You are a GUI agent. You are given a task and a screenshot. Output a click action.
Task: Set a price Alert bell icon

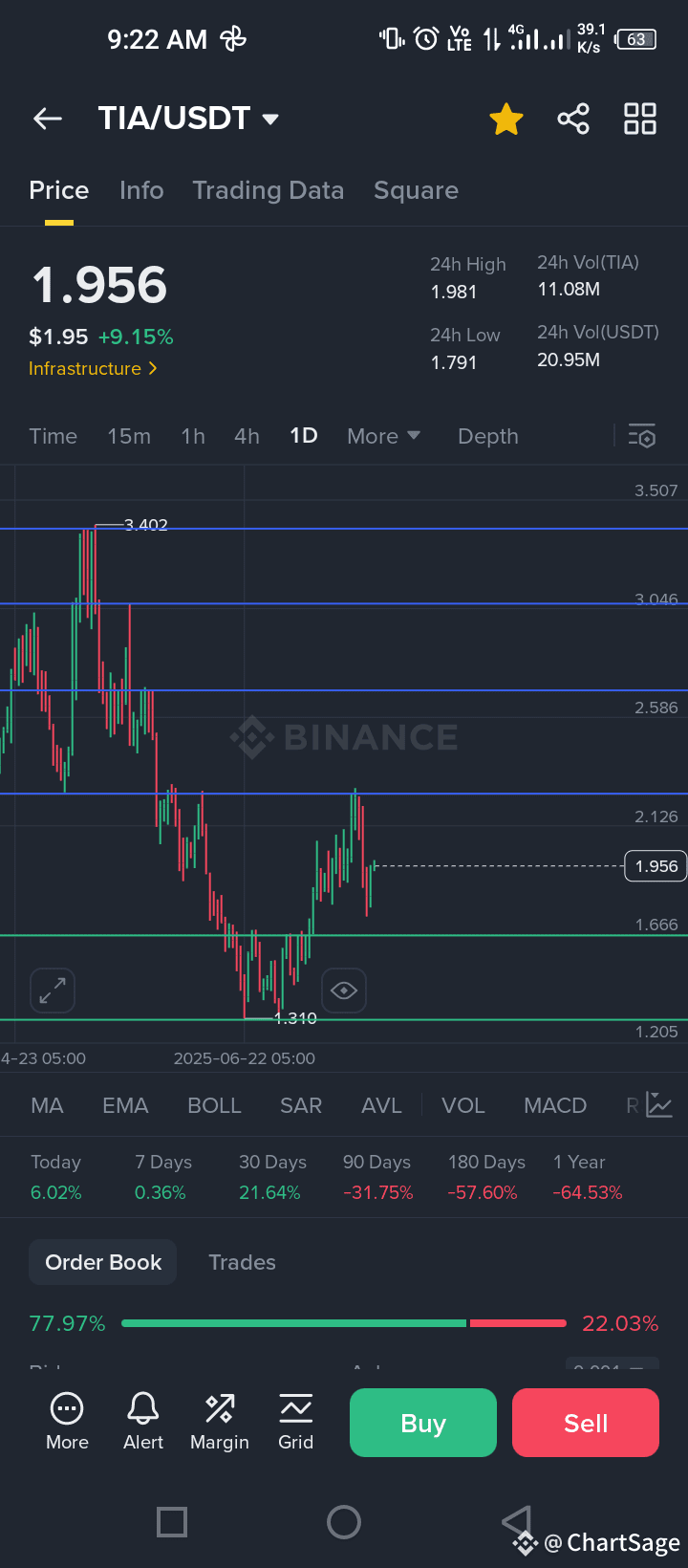(143, 1408)
